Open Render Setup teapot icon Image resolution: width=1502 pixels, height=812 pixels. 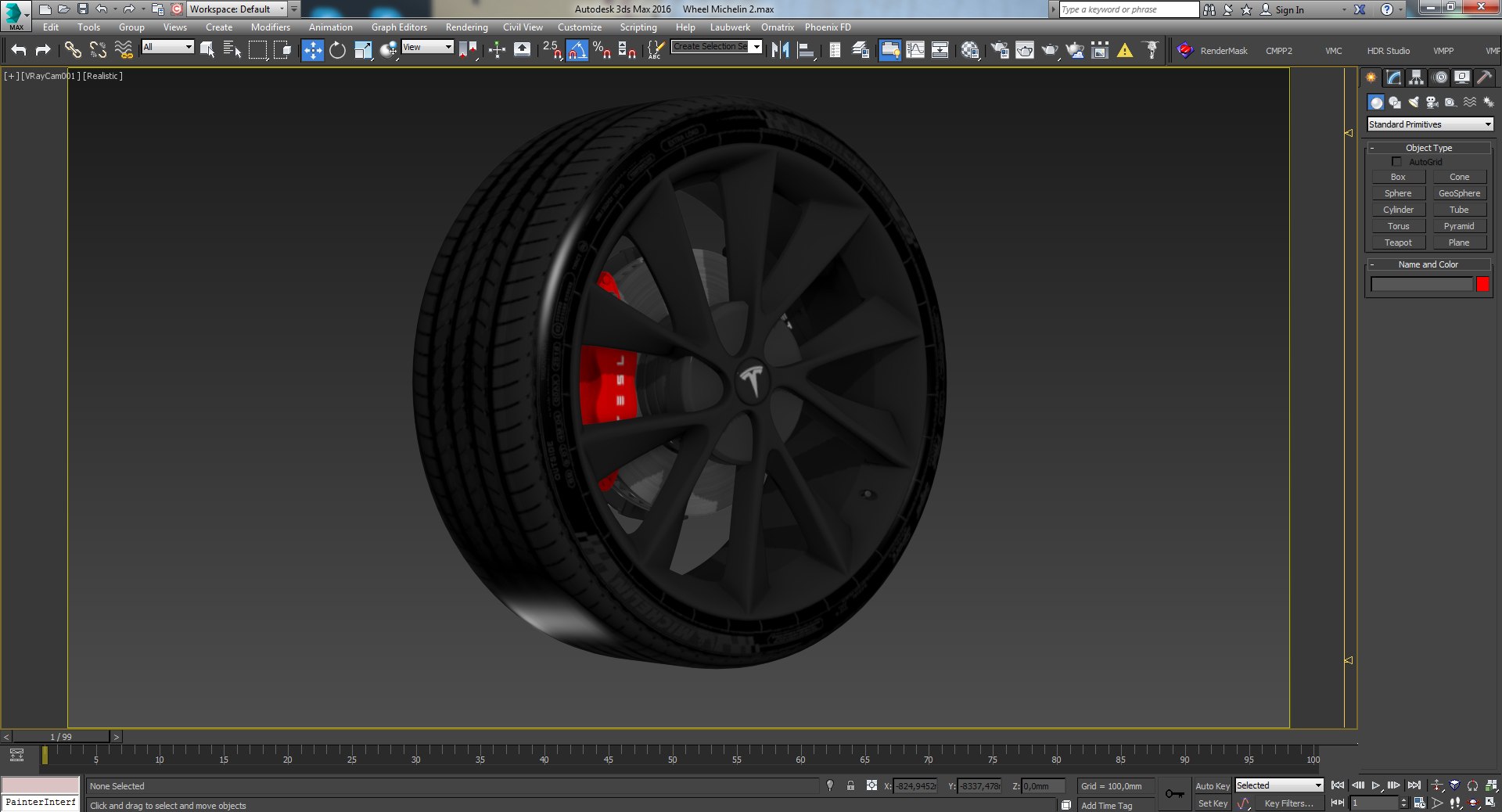click(1000, 50)
